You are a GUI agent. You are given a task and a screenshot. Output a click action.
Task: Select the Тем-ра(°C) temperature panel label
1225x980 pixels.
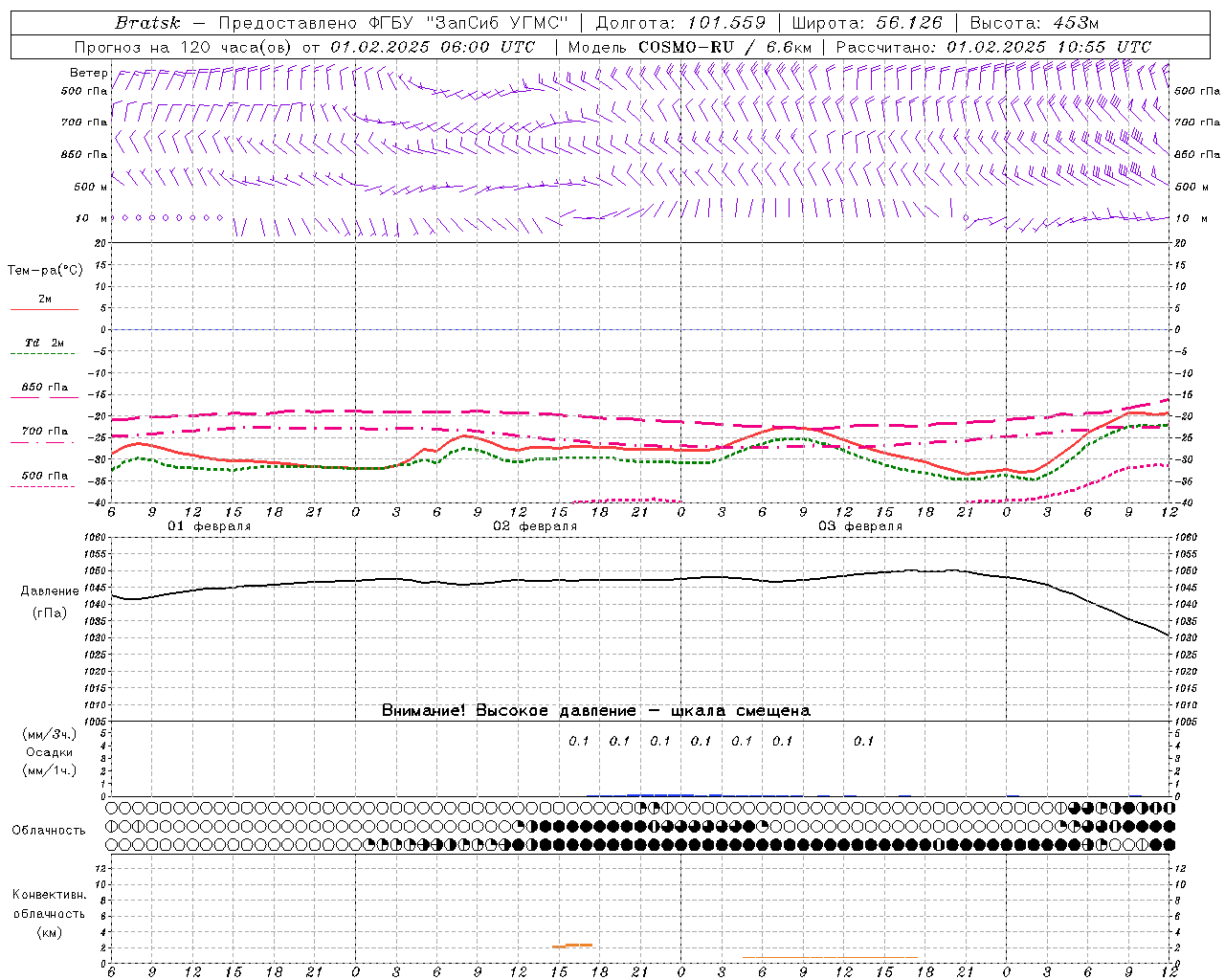click(x=45, y=271)
